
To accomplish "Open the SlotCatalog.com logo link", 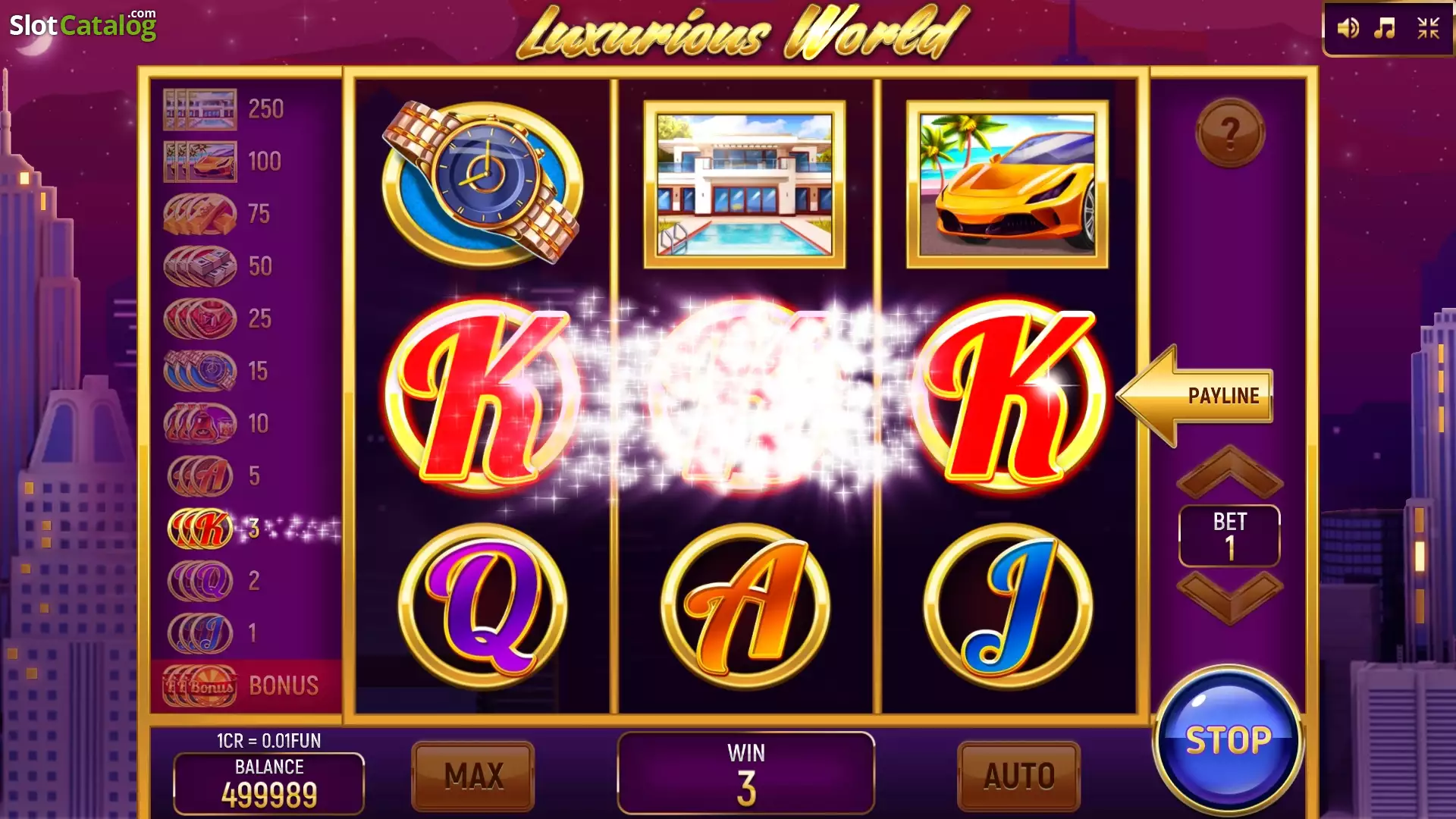I will (83, 25).
